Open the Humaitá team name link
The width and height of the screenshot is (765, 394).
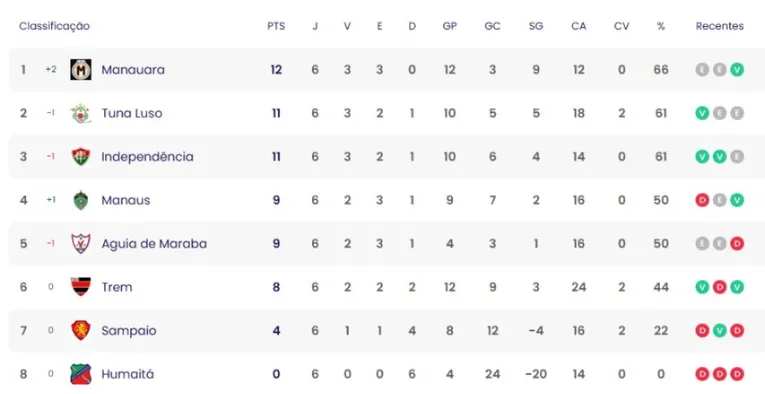(x=127, y=374)
